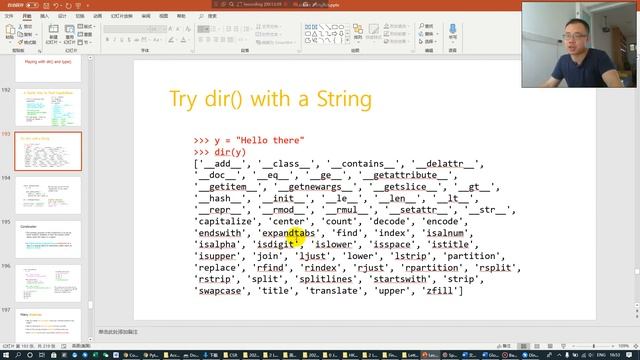Screen dimensions: 640x360
Task: Open the Clipboard pane dialog launcher
Action: pos(40,51)
